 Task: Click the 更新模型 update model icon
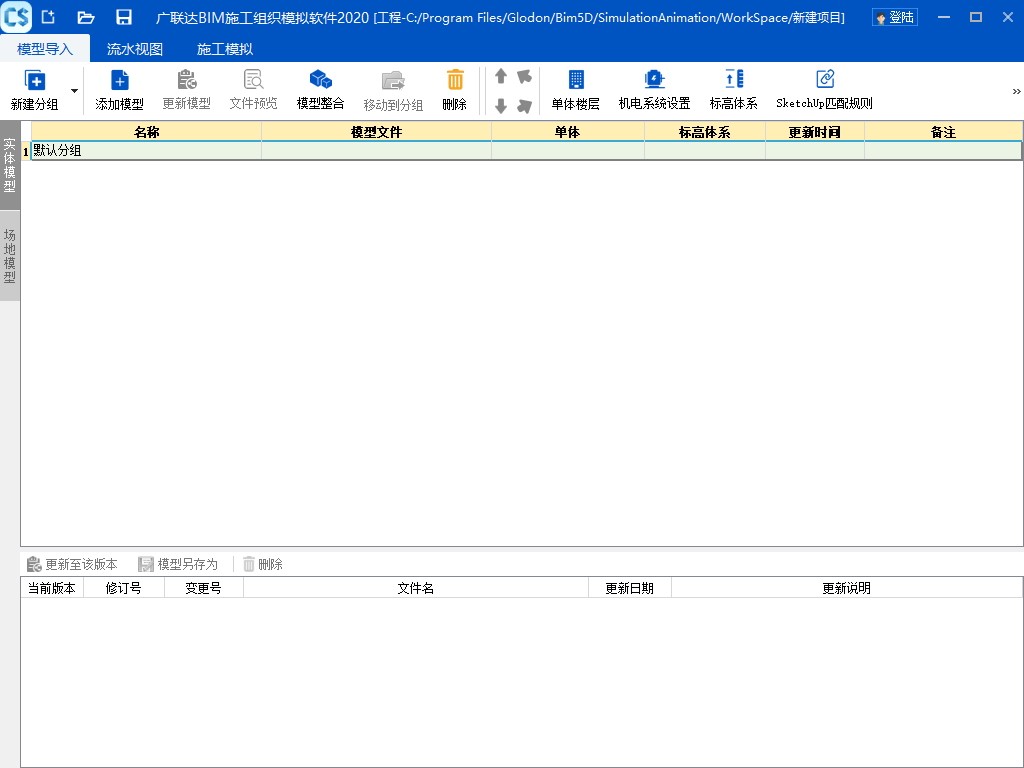click(187, 80)
